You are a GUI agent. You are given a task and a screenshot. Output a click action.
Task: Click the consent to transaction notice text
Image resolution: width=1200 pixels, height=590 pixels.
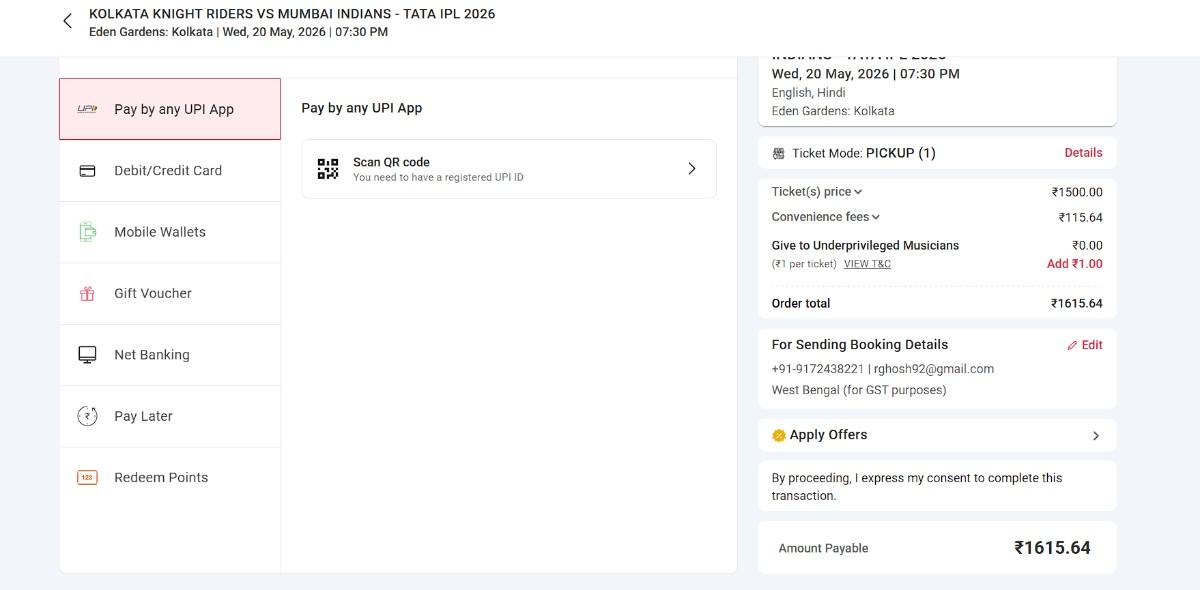[x=917, y=487]
